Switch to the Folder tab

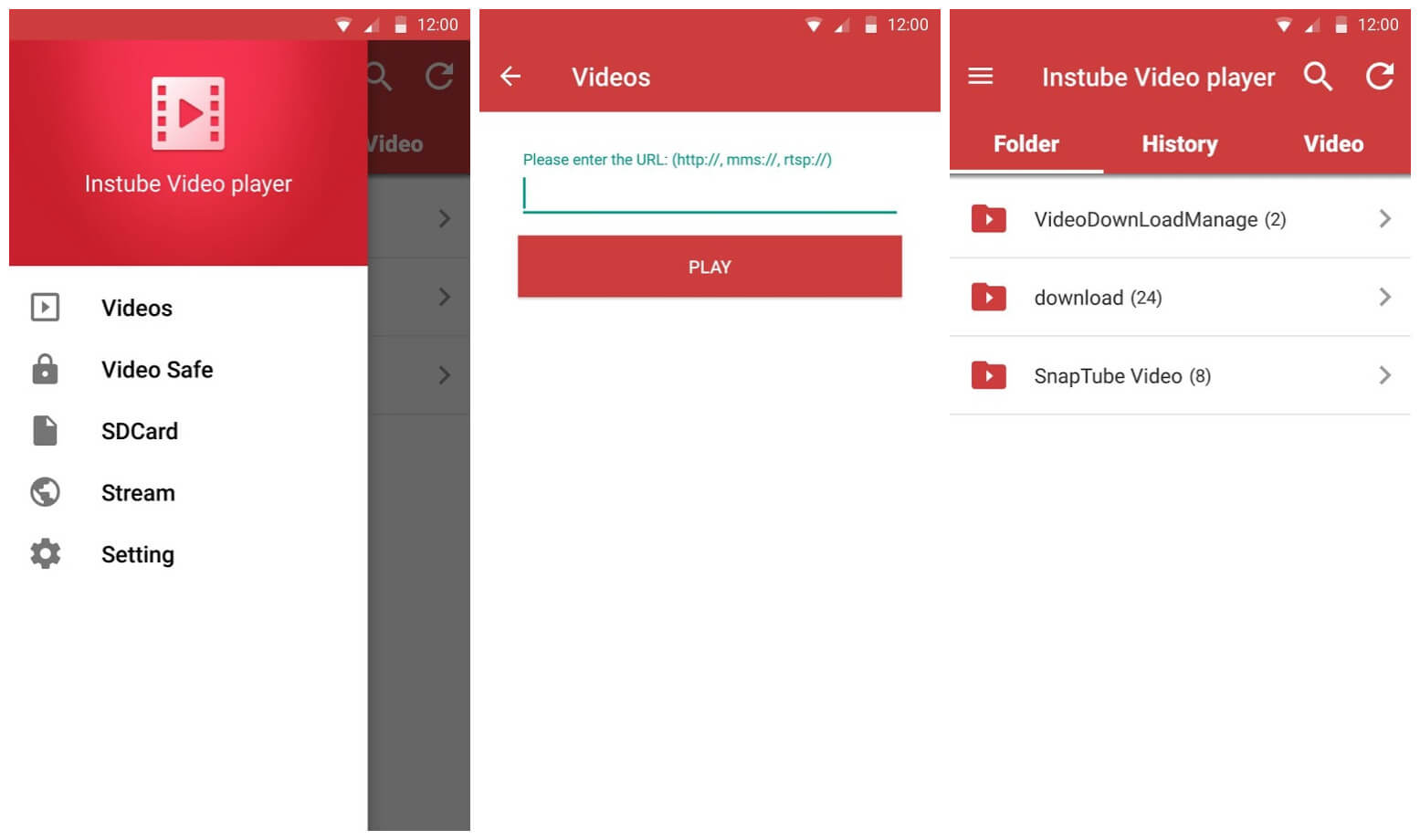click(1026, 143)
